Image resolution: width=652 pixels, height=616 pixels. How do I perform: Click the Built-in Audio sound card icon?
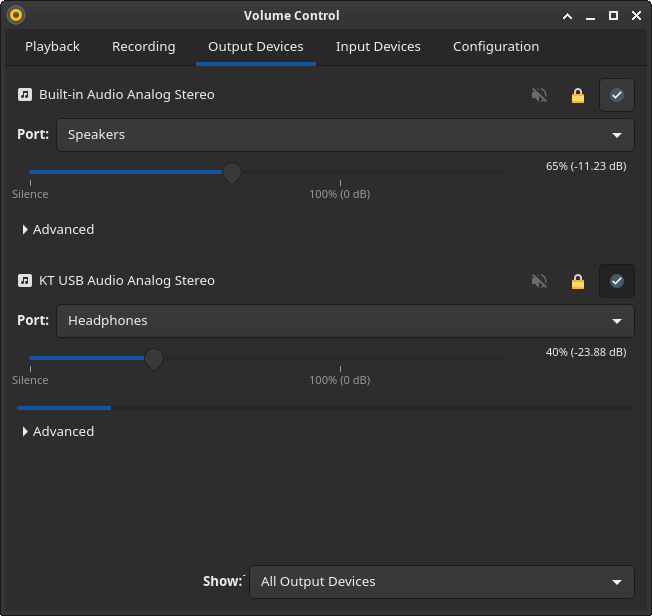[25, 95]
